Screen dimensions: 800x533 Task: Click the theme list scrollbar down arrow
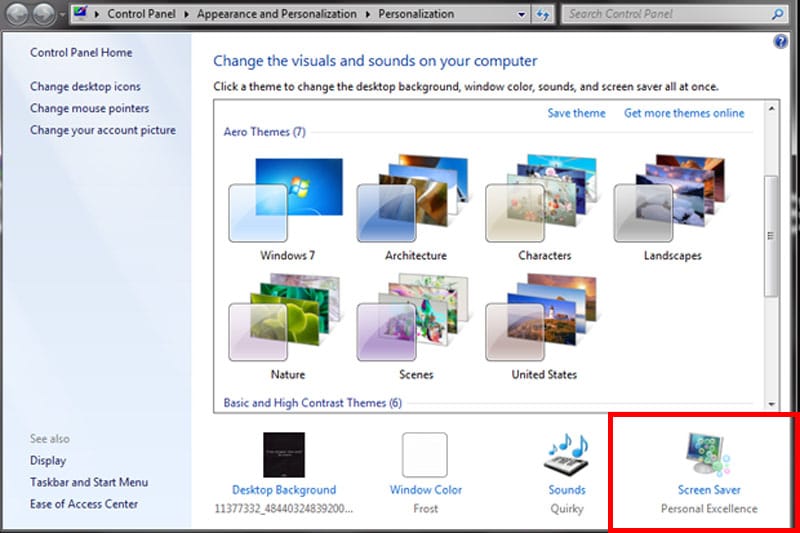(x=771, y=404)
